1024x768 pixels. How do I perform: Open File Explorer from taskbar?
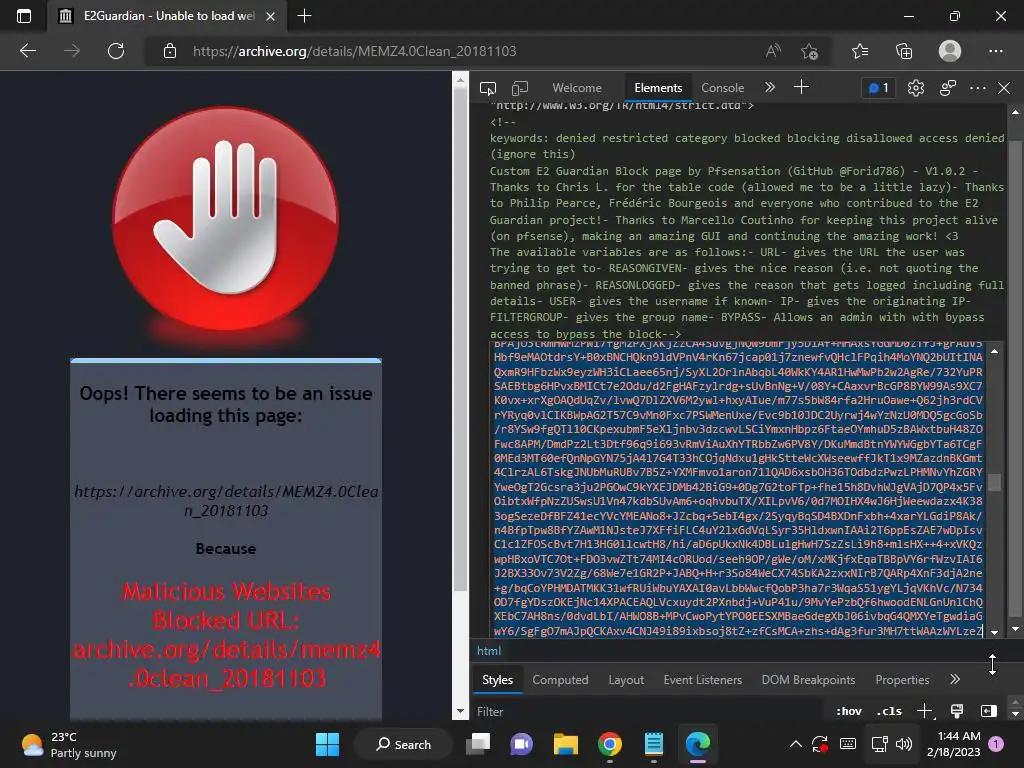pyautogui.click(x=566, y=744)
